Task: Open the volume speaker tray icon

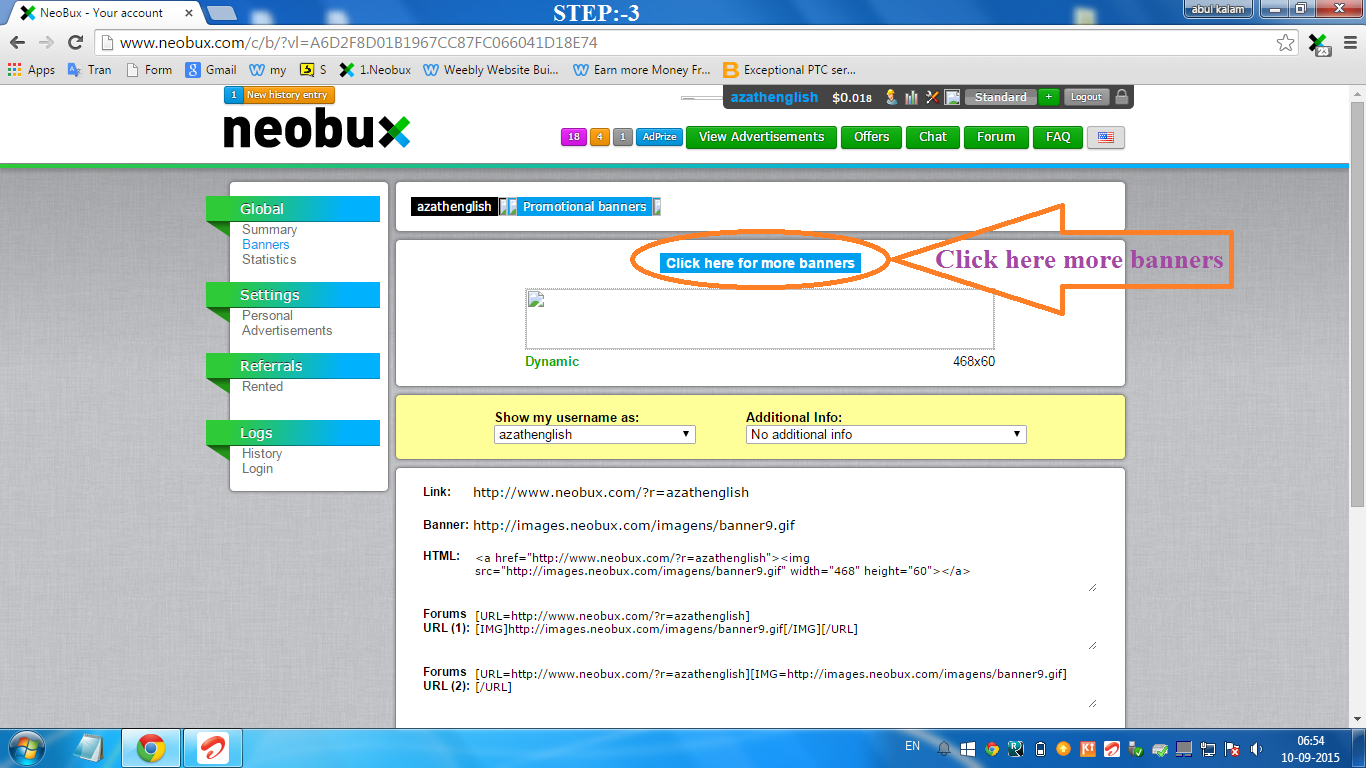Action: coord(1256,749)
